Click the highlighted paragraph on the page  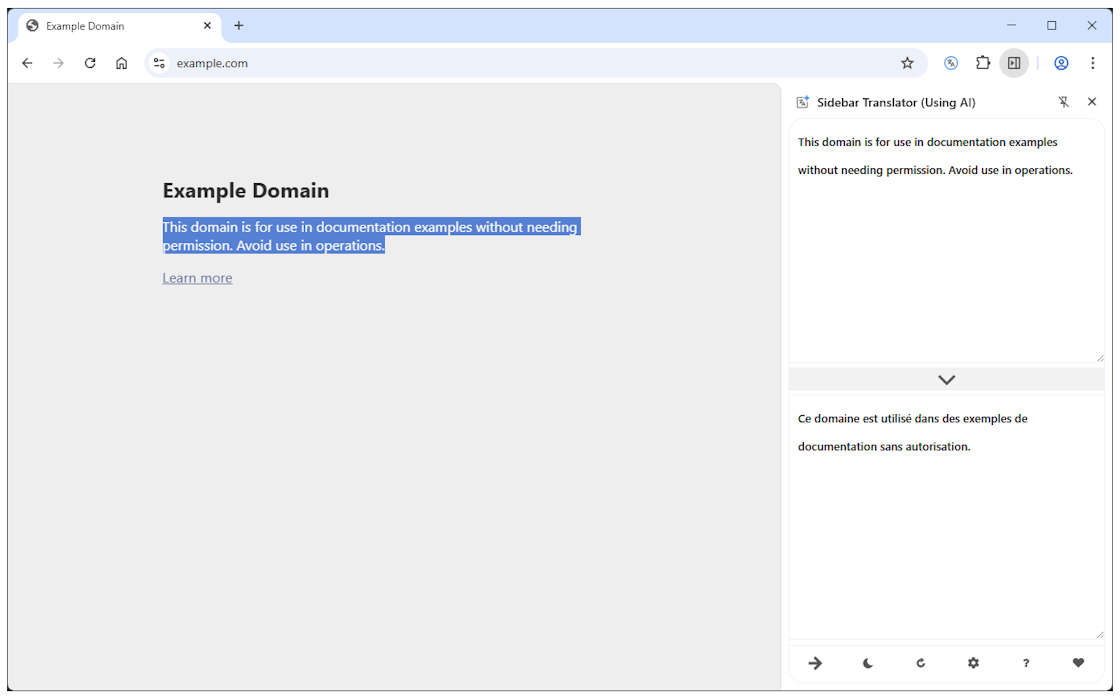pyautogui.click(x=371, y=236)
